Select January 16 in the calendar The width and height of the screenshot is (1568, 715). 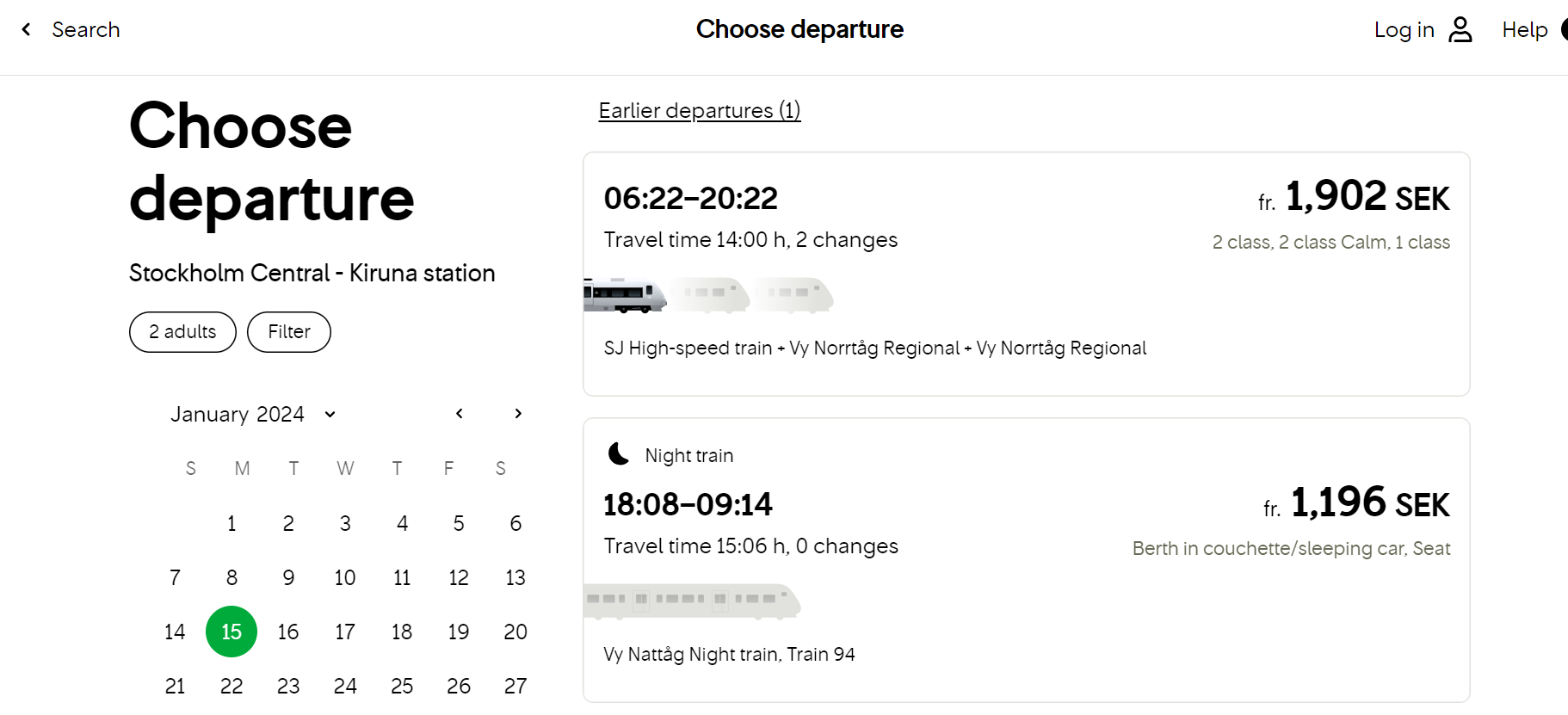point(288,632)
